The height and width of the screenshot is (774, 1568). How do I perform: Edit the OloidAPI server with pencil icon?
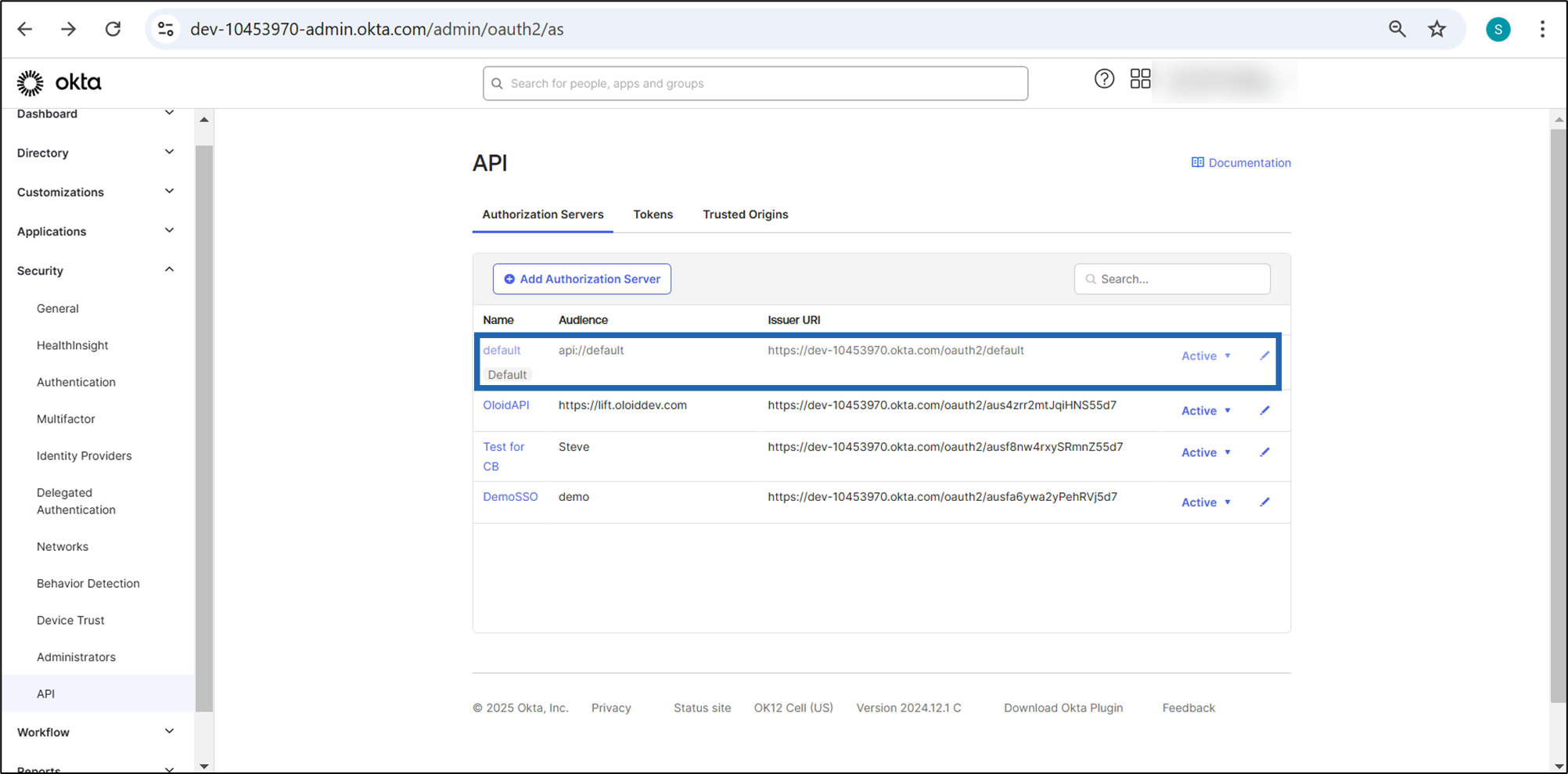click(1264, 410)
